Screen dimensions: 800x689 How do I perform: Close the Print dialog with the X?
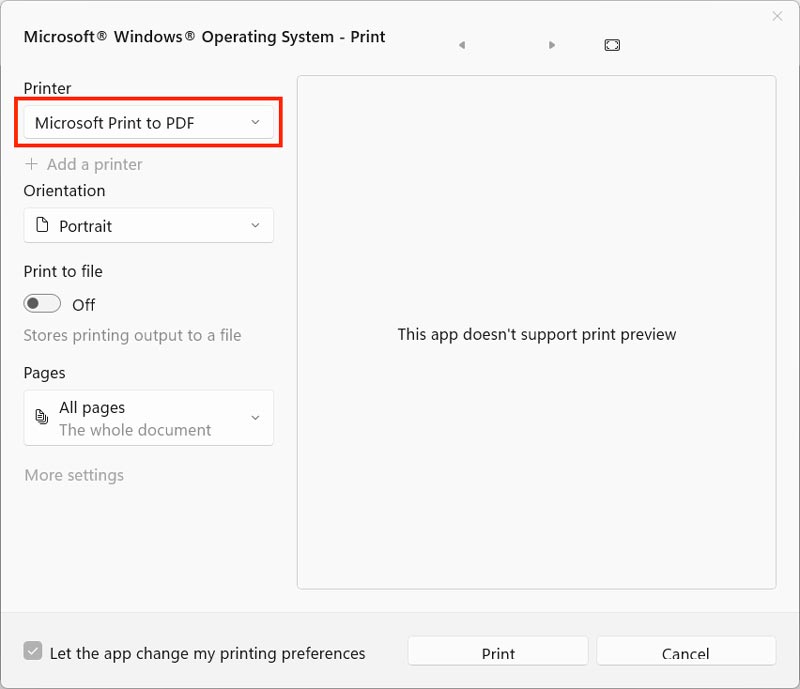pyautogui.click(x=778, y=16)
